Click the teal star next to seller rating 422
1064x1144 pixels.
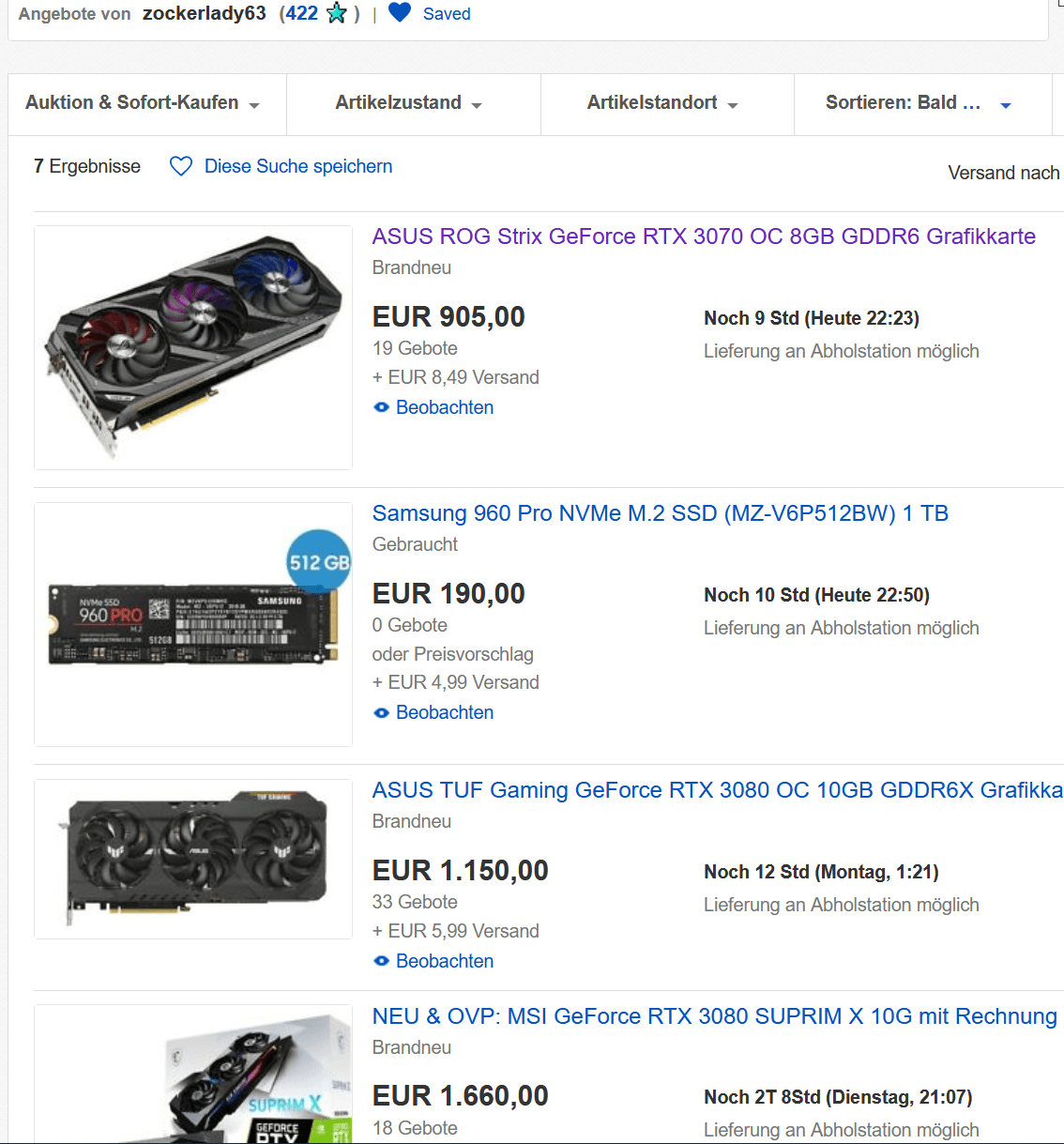[337, 13]
